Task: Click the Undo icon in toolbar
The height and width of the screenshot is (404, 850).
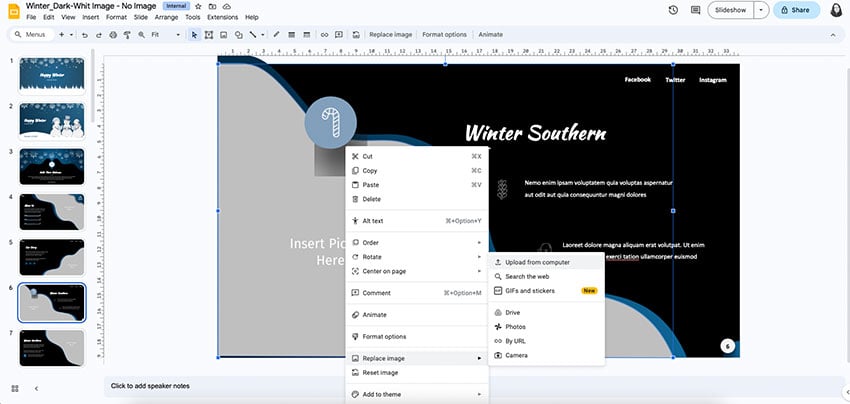Action: point(85,34)
